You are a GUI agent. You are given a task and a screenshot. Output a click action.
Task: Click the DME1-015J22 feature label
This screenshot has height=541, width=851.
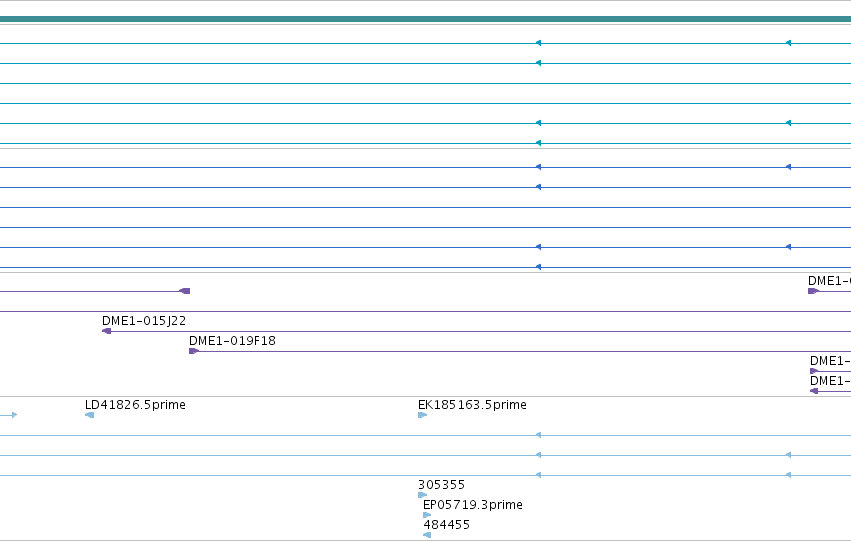tap(144, 321)
